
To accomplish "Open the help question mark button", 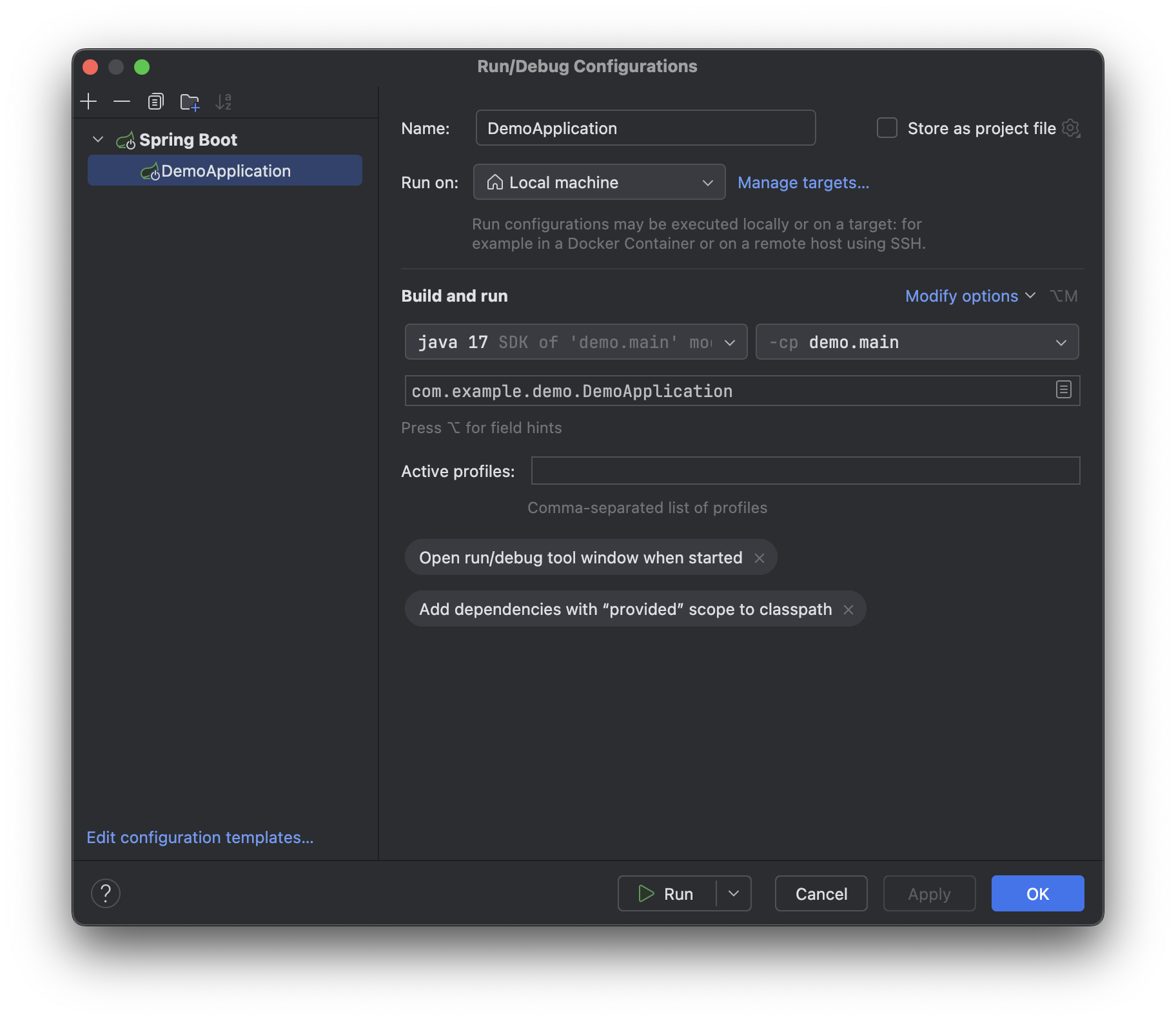I will click(x=106, y=893).
